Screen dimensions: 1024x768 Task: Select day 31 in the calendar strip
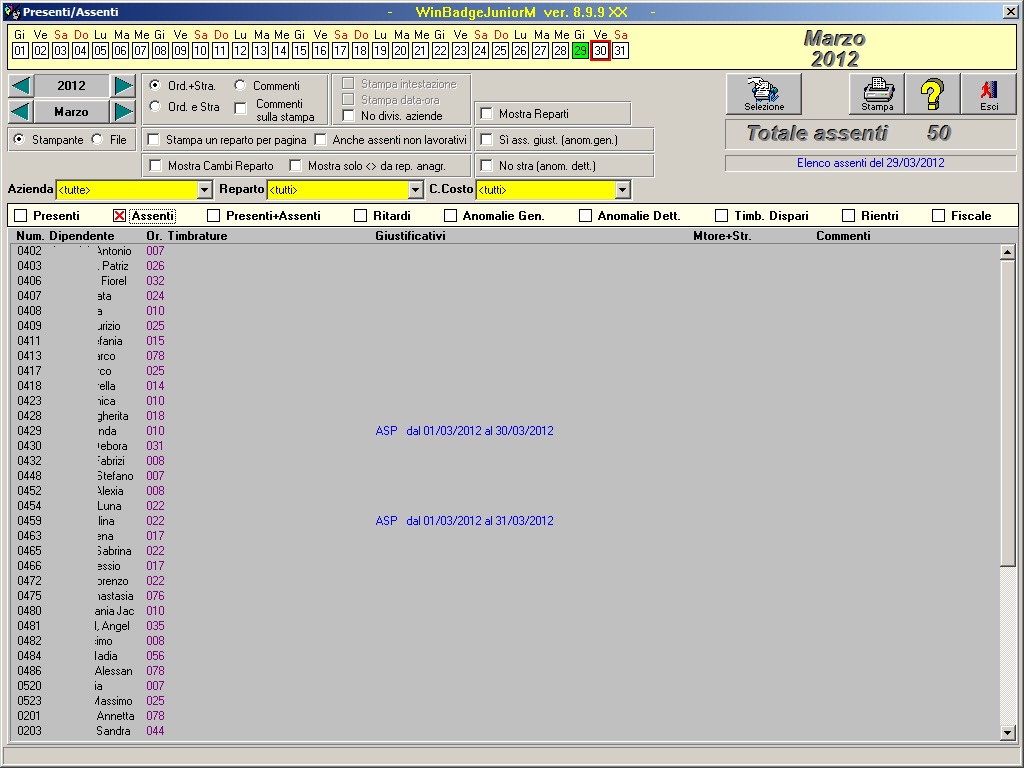click(621, 51)
